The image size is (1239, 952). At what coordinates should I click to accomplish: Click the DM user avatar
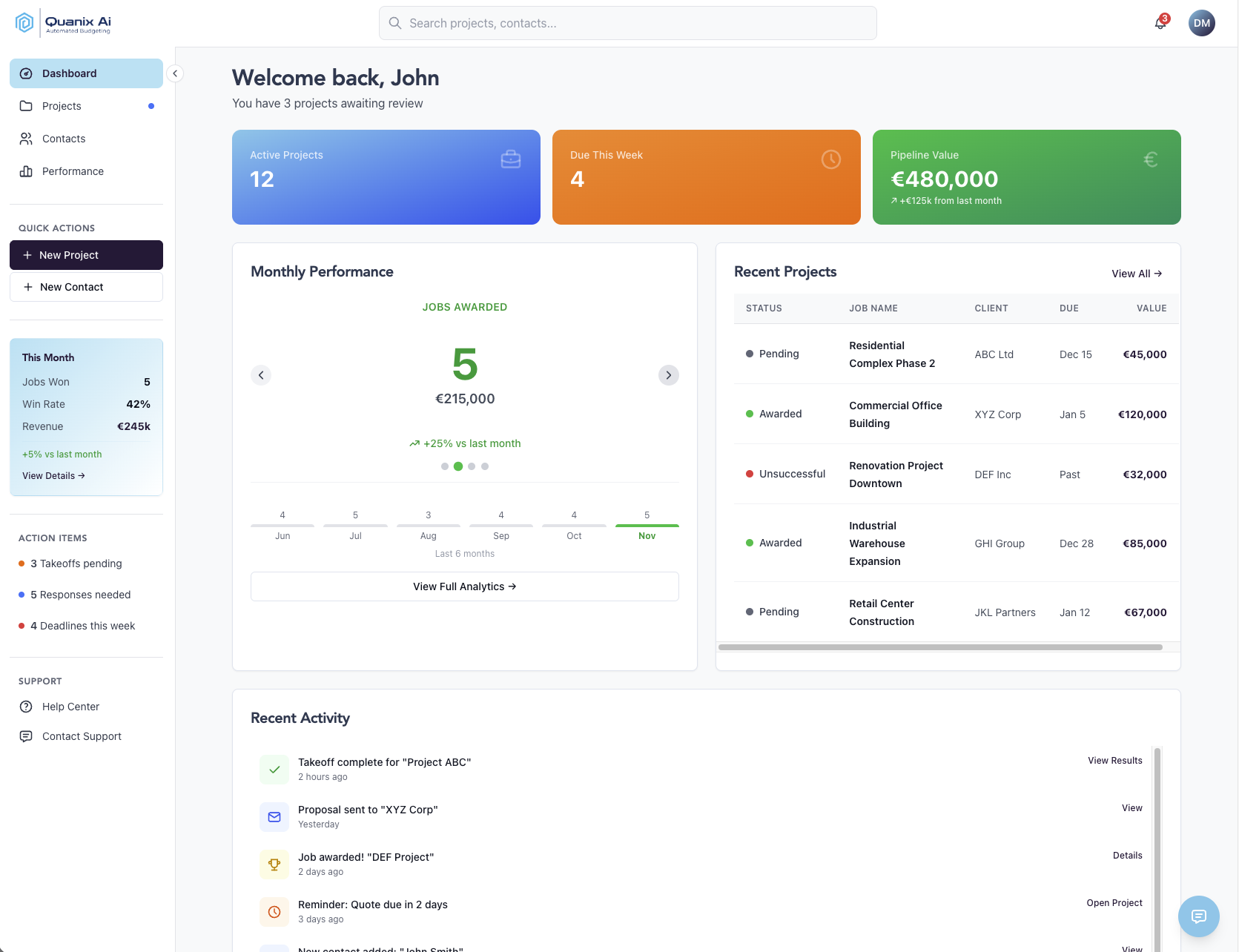(1201, 23)
